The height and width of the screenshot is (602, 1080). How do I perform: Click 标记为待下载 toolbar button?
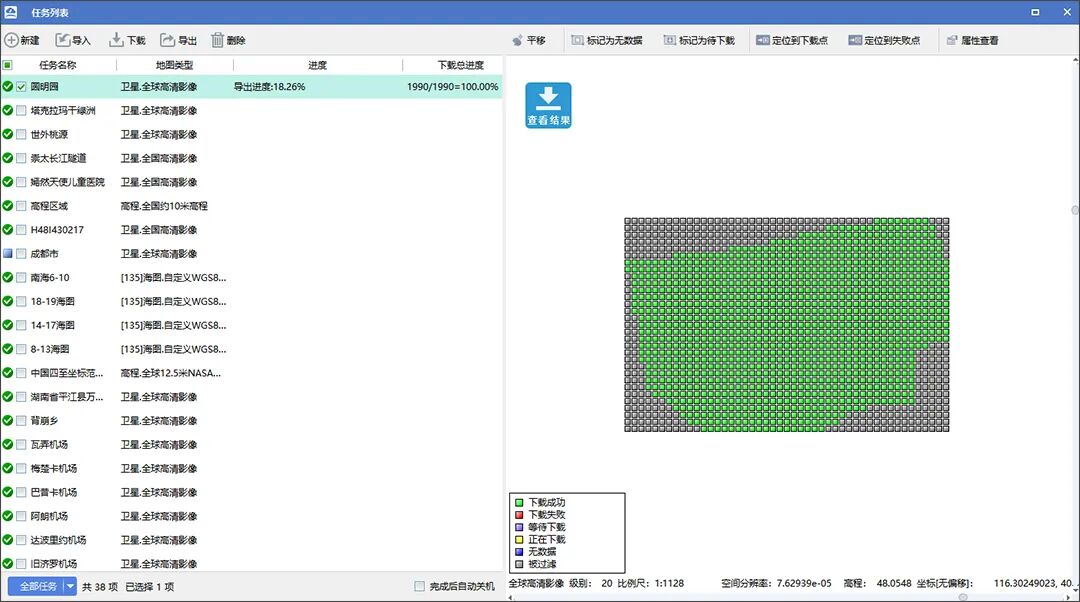[x=699, y=40]
